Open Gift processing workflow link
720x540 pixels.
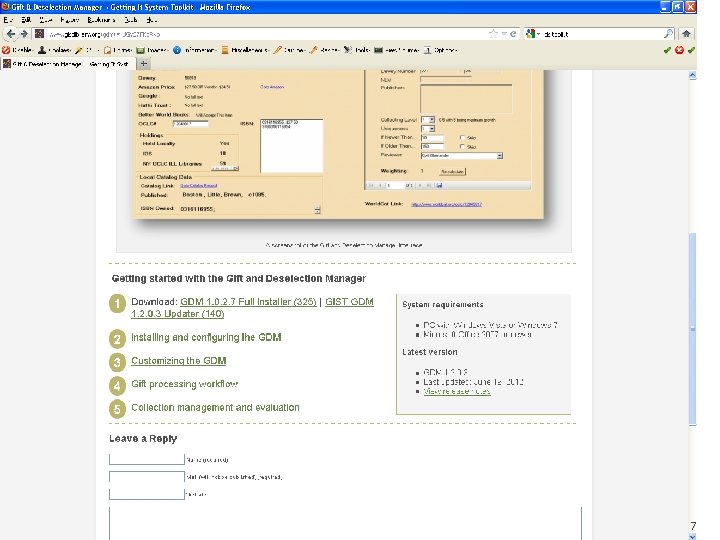tap(185, 384)
